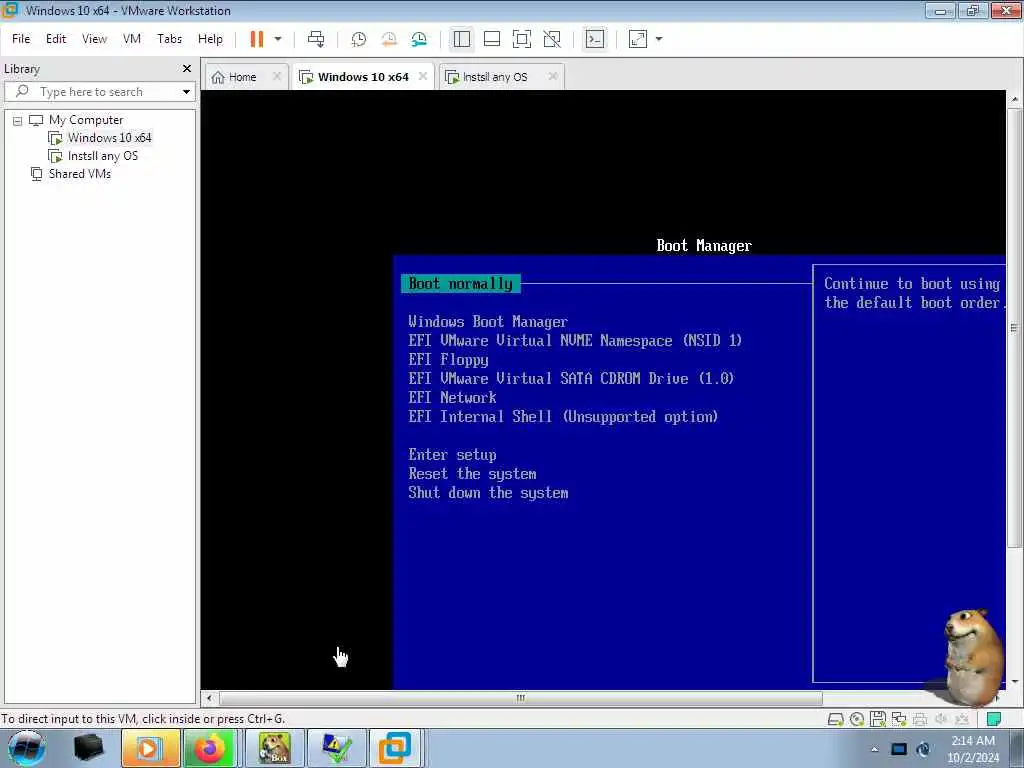1024x768 pixels.
Task: Select My Computer in the library
Action: [x=86, y=120]
